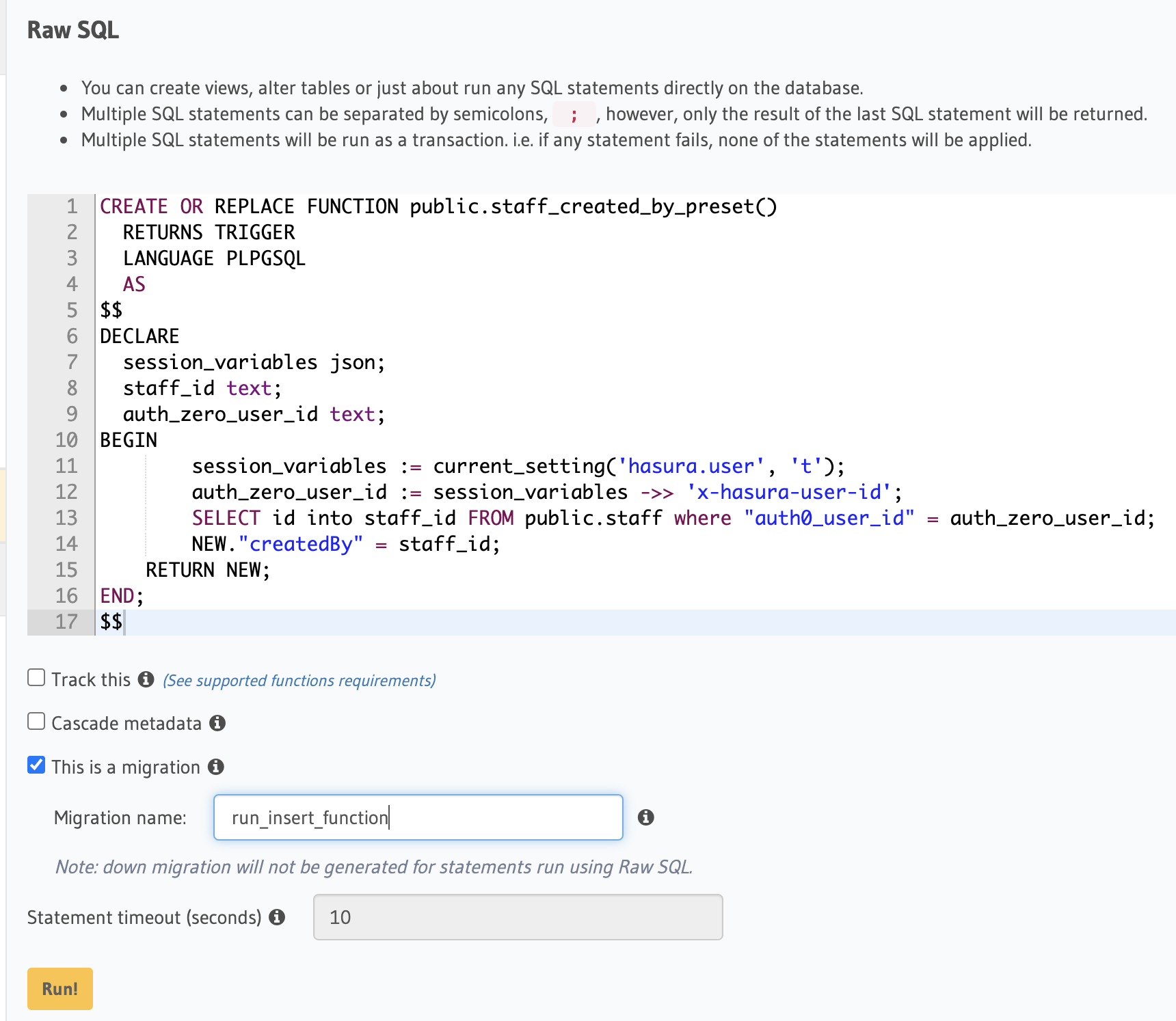
Task: Click the info icon beside Track this
Action: tap(146, 679)
